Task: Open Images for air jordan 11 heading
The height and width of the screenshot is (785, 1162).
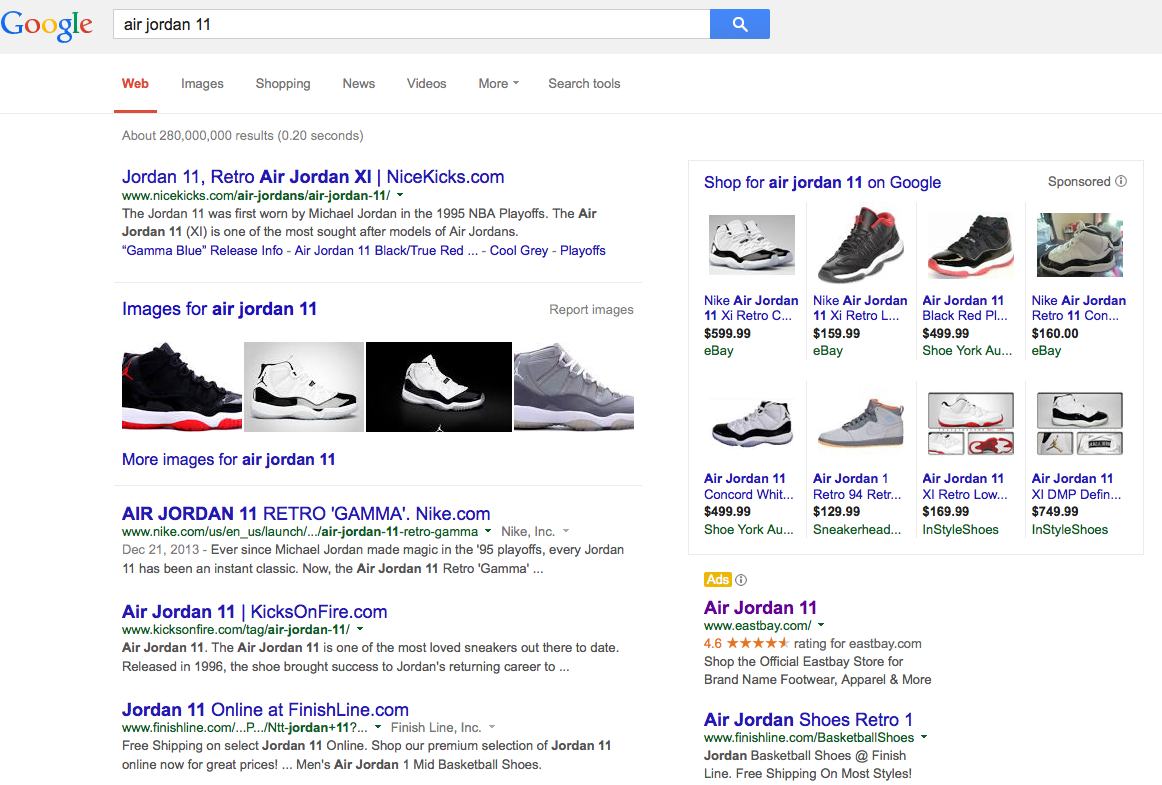Action: coord(219,308)
